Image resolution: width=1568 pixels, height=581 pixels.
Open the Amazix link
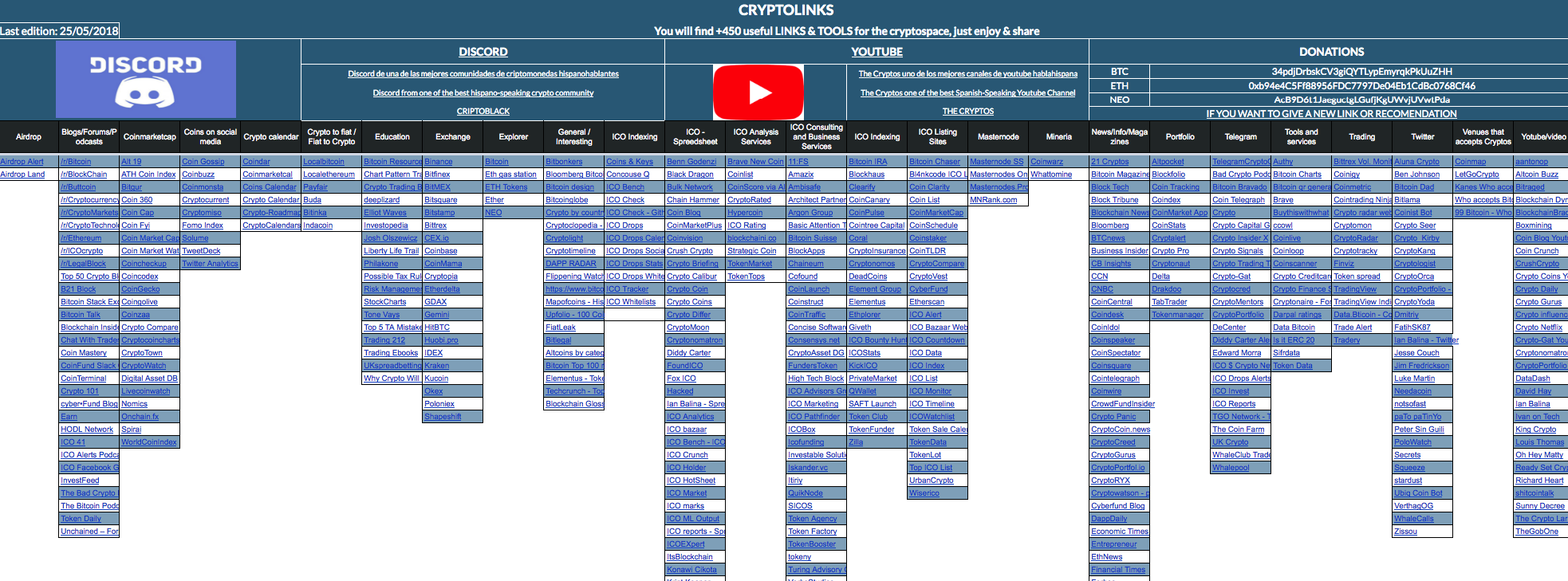point(801,175)
